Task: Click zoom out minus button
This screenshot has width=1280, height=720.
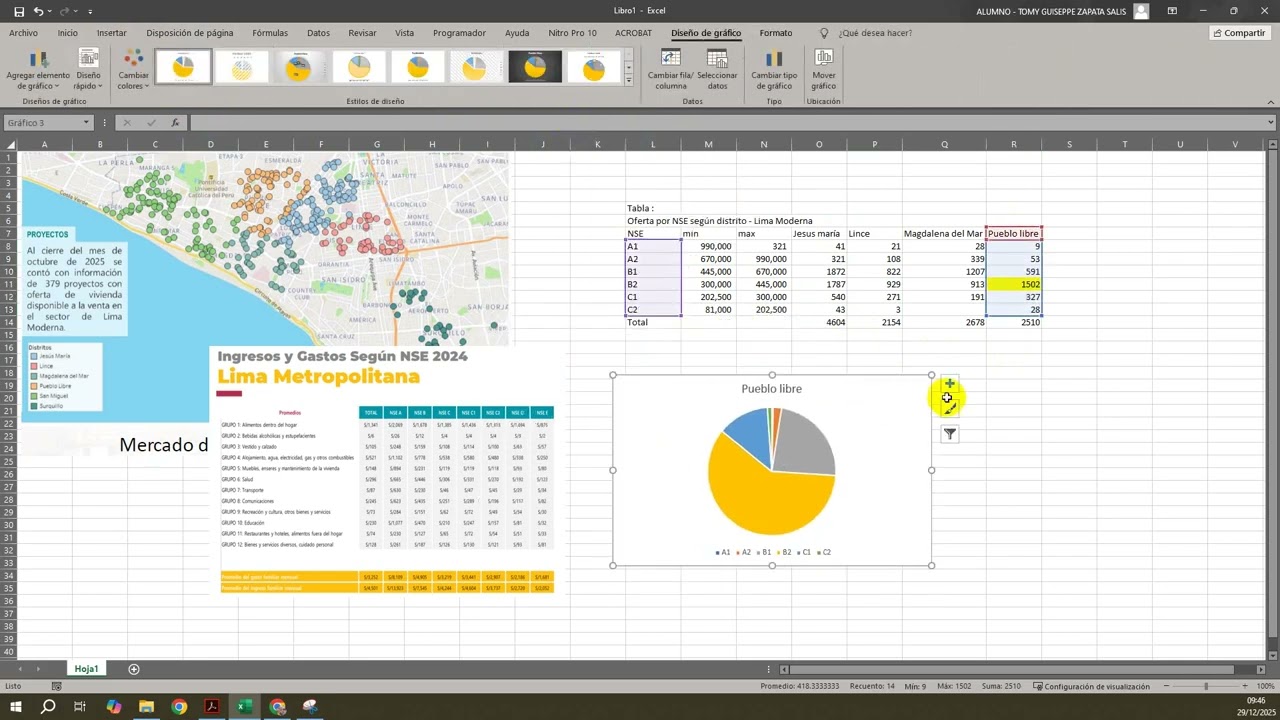Action: click(1164, 686)
